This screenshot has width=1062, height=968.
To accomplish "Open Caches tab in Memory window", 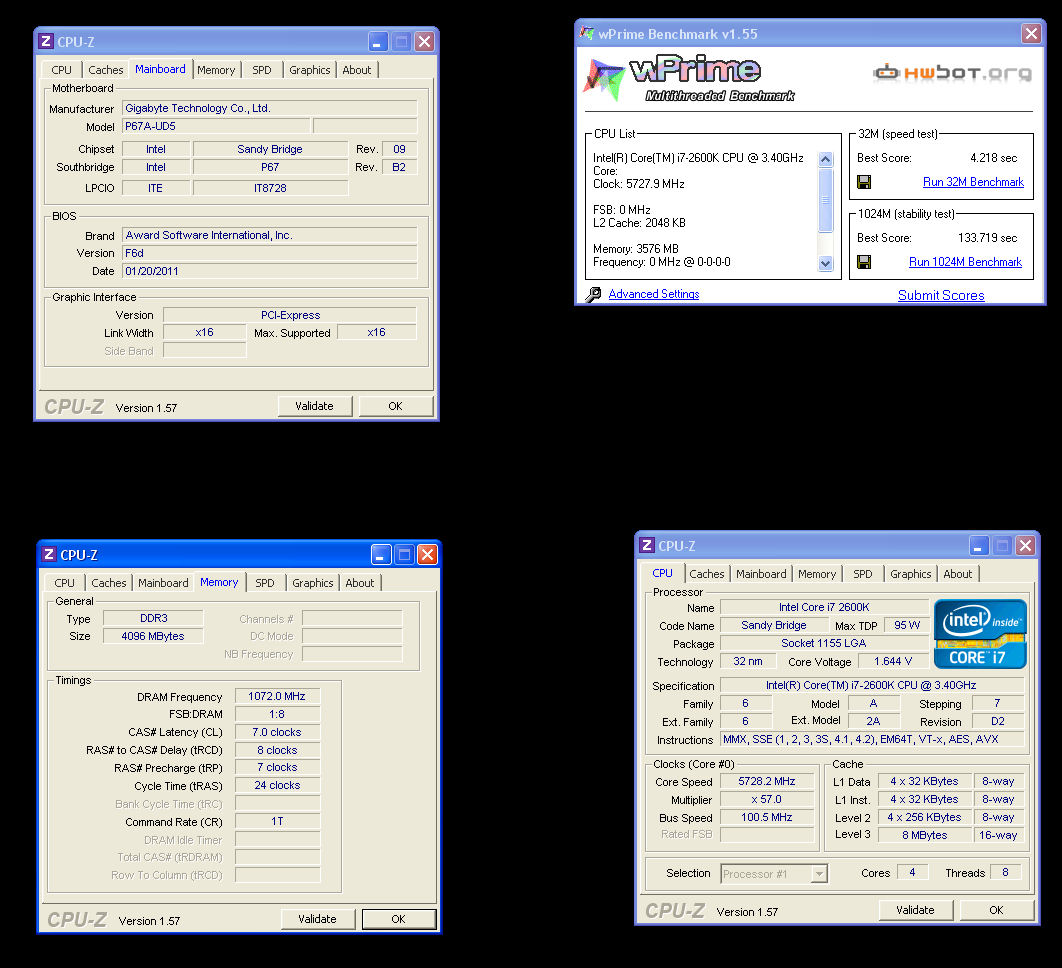I will click(108, 583).
